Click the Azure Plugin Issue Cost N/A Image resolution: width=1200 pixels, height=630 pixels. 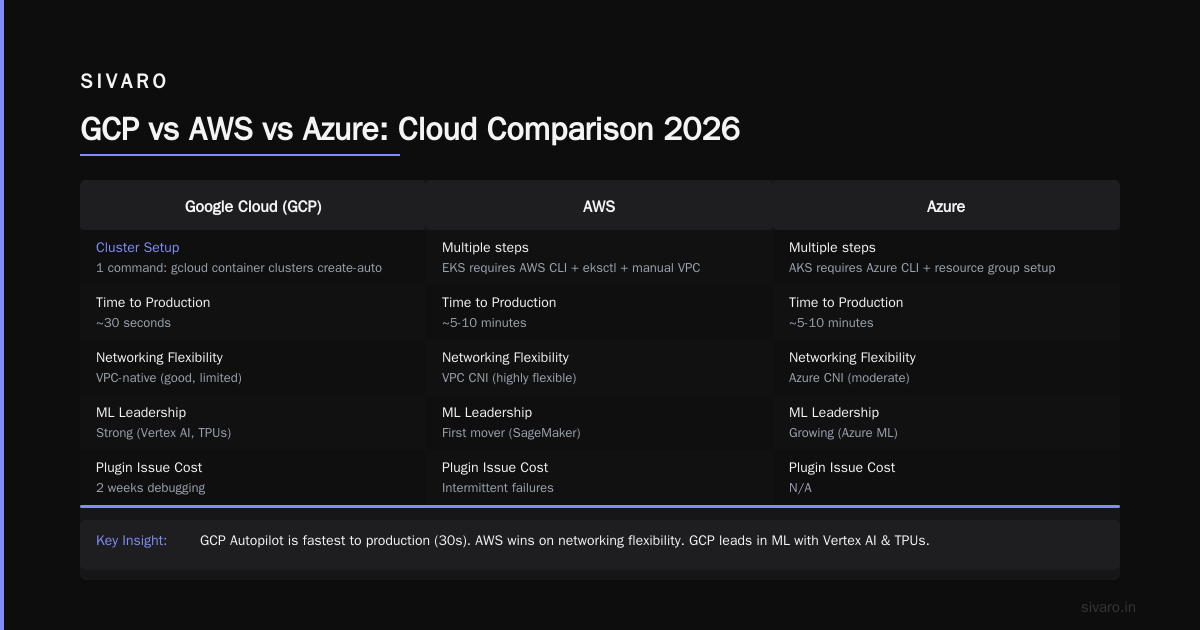(x=801, y=488)
